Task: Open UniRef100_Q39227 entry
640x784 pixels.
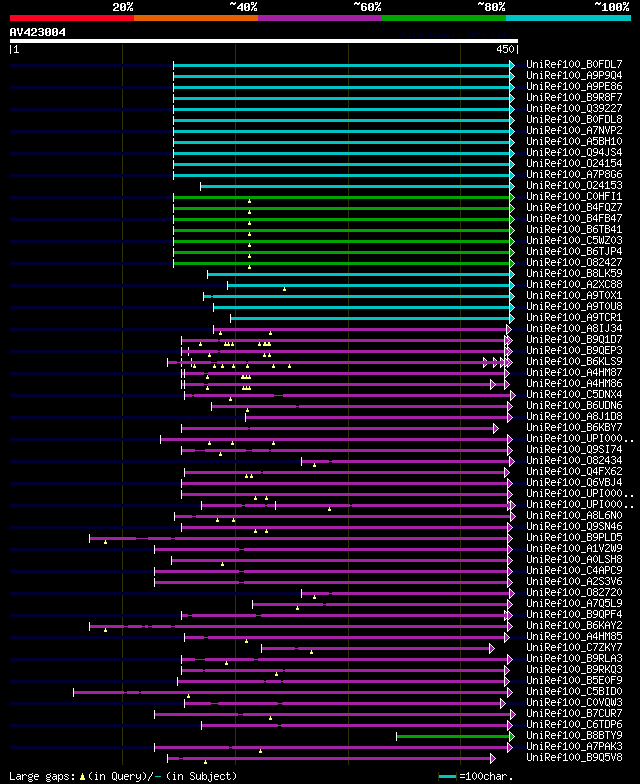Action: point(574,108)
